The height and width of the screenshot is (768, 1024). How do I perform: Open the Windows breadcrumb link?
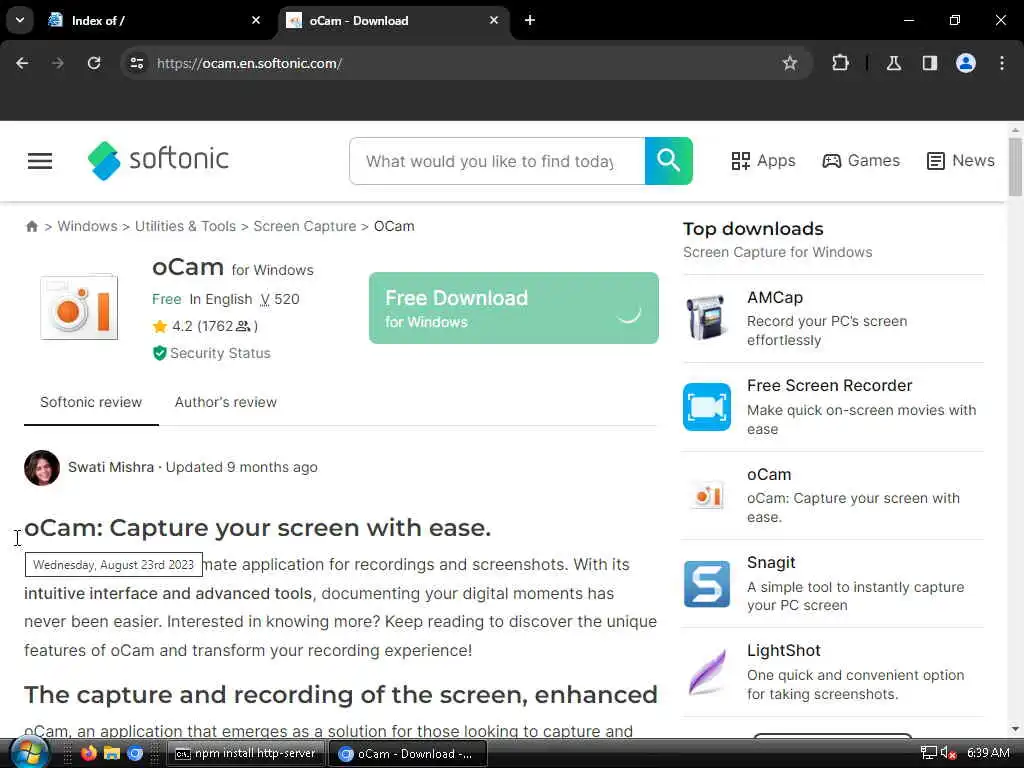pyautogui.click(x=88, y=226)
